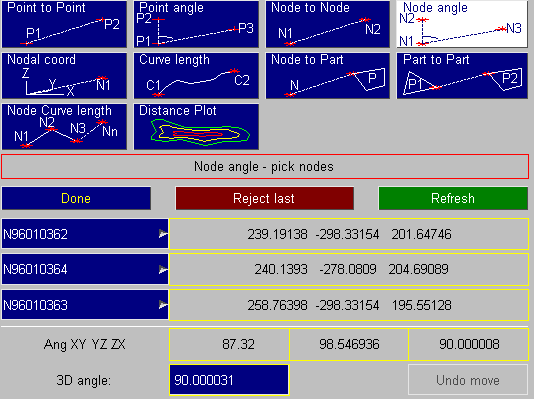
Task: Activate the Node to Node measure tool
Action: (x=328, y=24)
